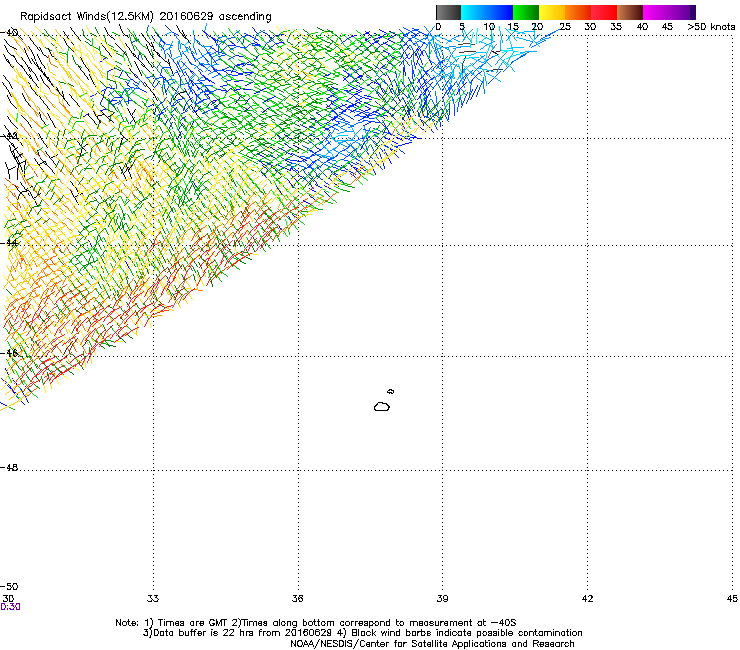
Task: Click the '45' longitude axis label
Action: point(732,599)
